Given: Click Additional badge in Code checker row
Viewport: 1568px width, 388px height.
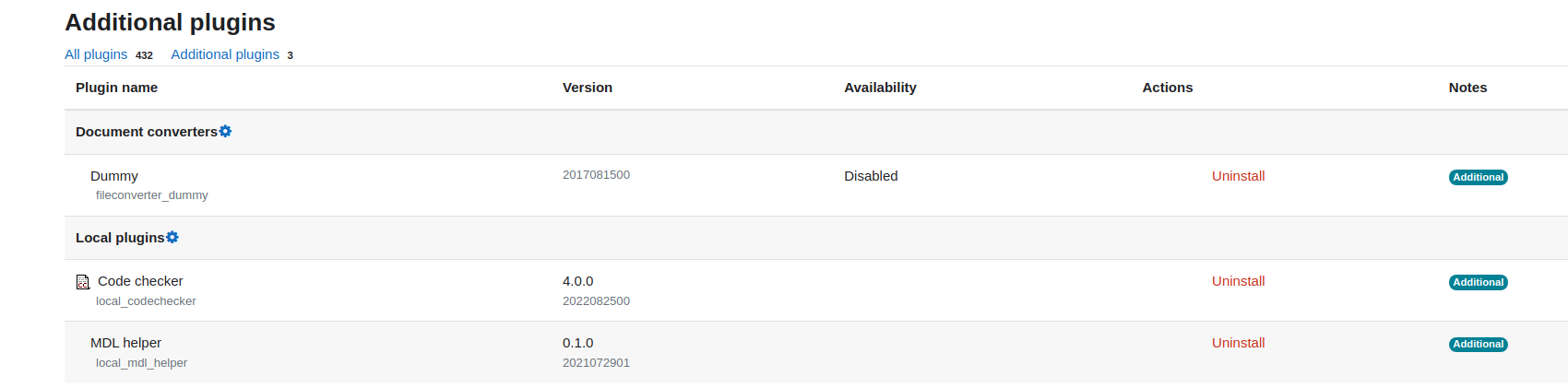Looking at the screenshot, I should [x=1478, y=282].
